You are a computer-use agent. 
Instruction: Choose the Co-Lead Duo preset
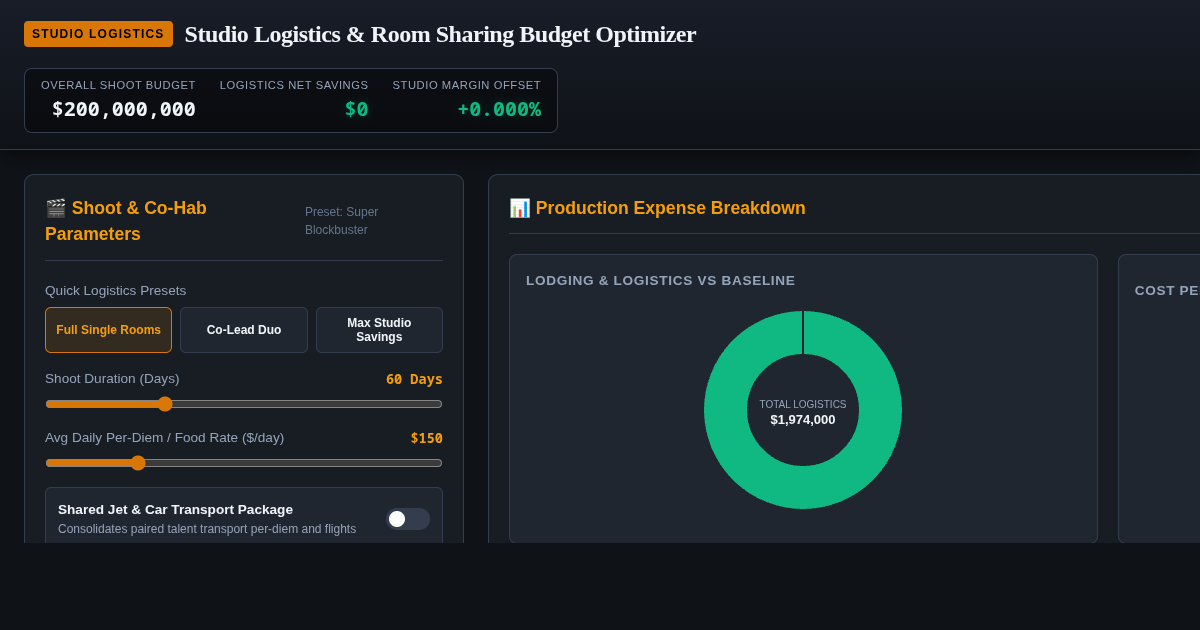(244, 330)
